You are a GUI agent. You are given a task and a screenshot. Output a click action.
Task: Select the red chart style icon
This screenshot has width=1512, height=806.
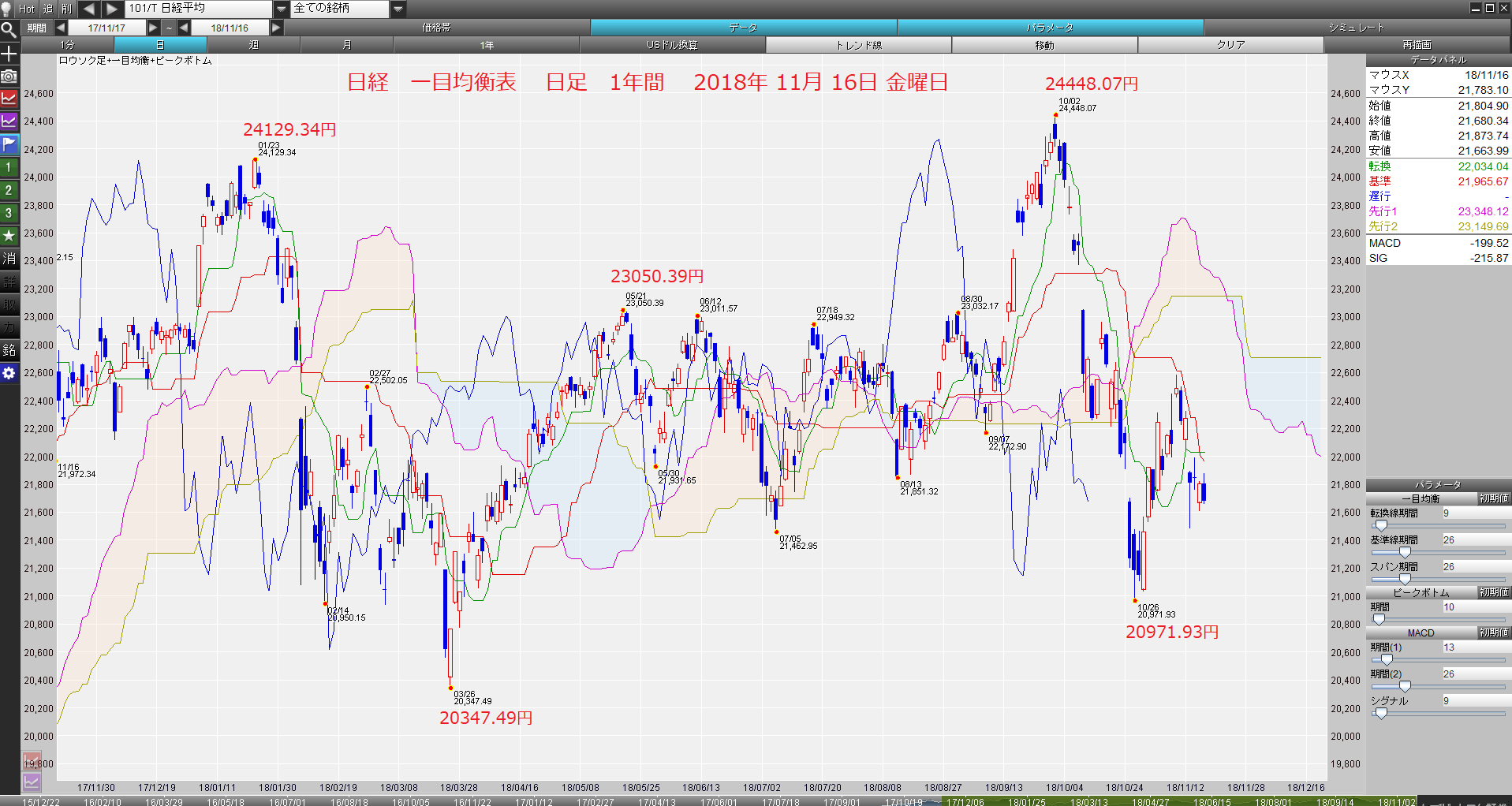tap(9, 99)
